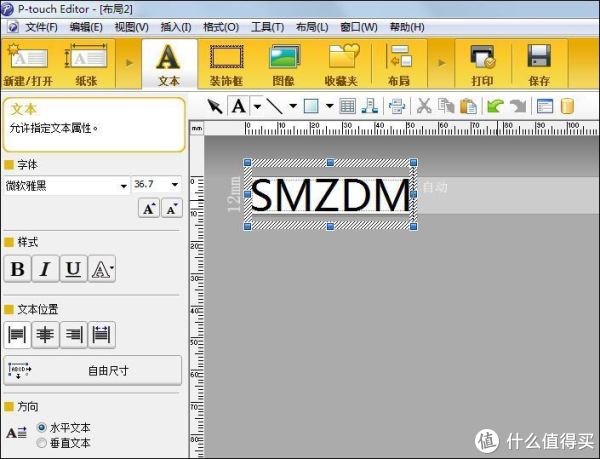Align text right
The width and height of the screenshot is (600, 459).
[73, 335]
